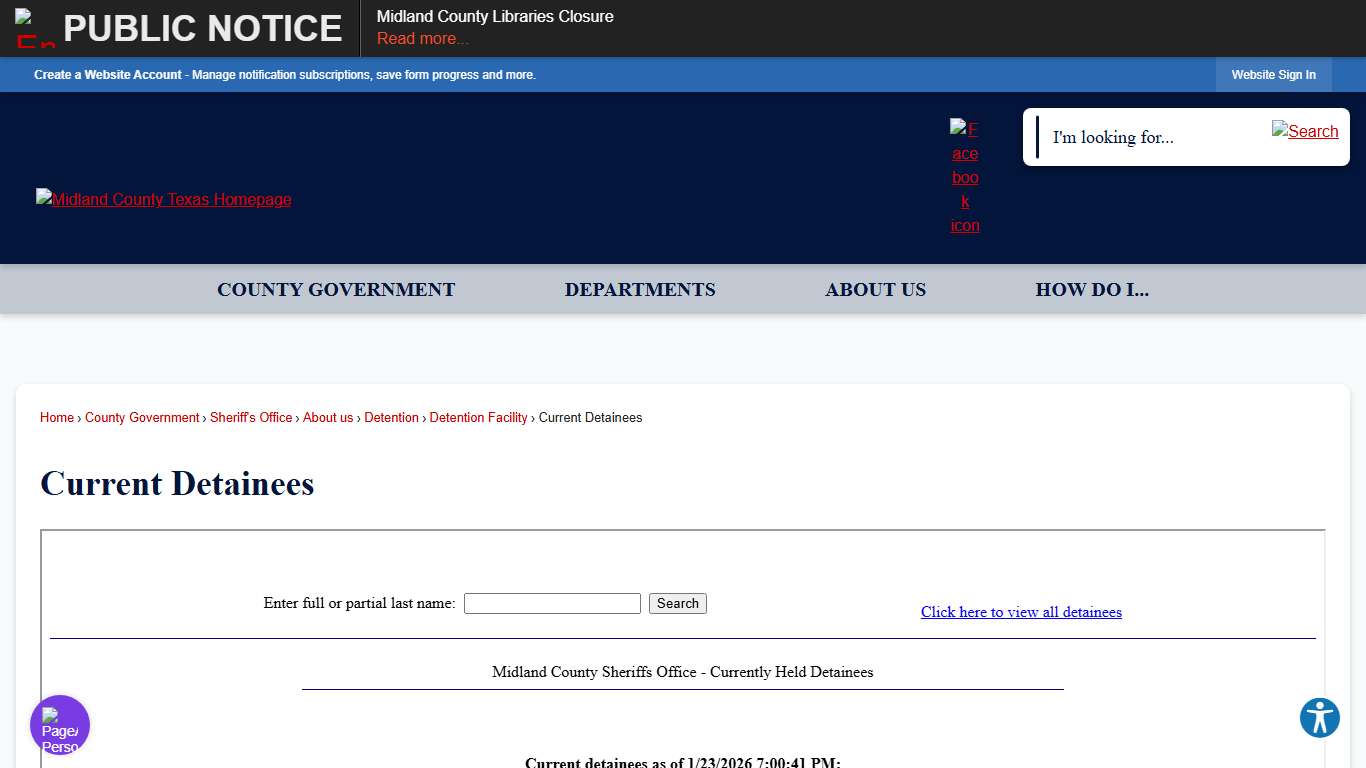
Task: Click the last name search field
Action: (552, 603)
